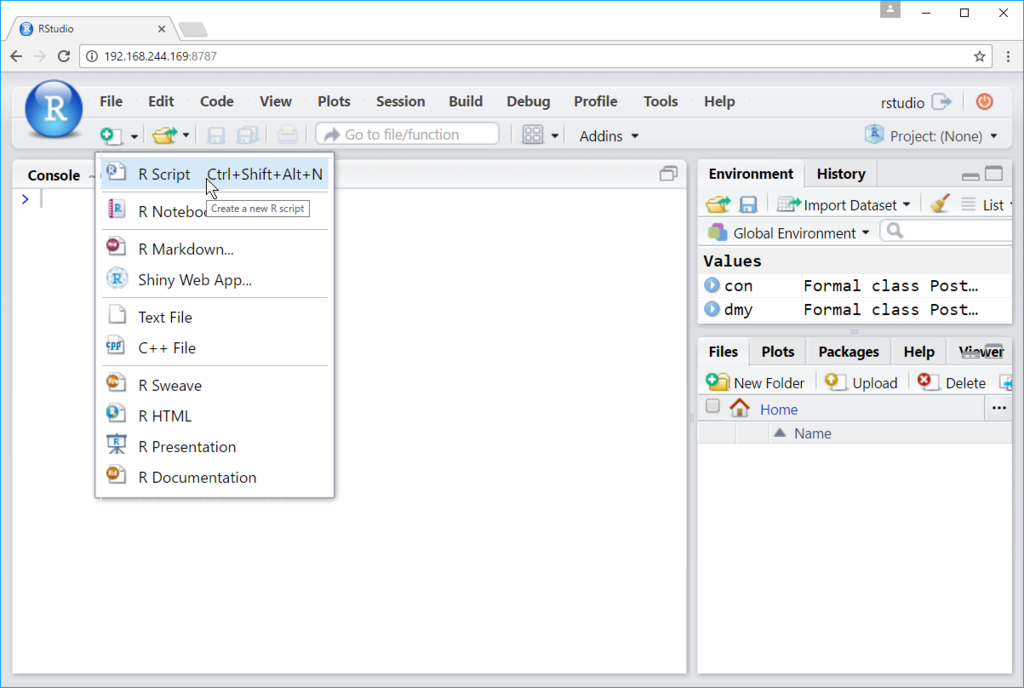Click the Save document toolbar icon
1024x688 pixels.
pos(216,135)
